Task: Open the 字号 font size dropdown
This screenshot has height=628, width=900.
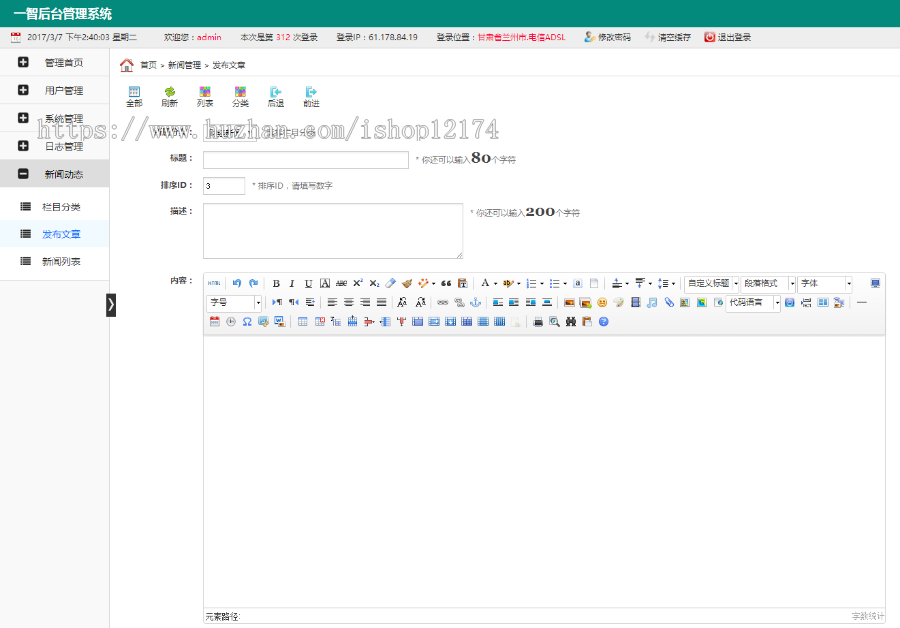Action: [231, 302]
